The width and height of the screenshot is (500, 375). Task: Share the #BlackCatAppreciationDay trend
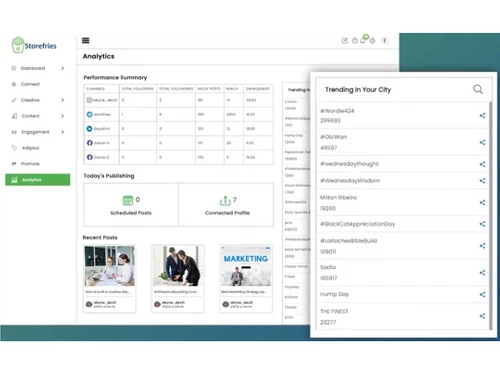(x=482, y=224)
